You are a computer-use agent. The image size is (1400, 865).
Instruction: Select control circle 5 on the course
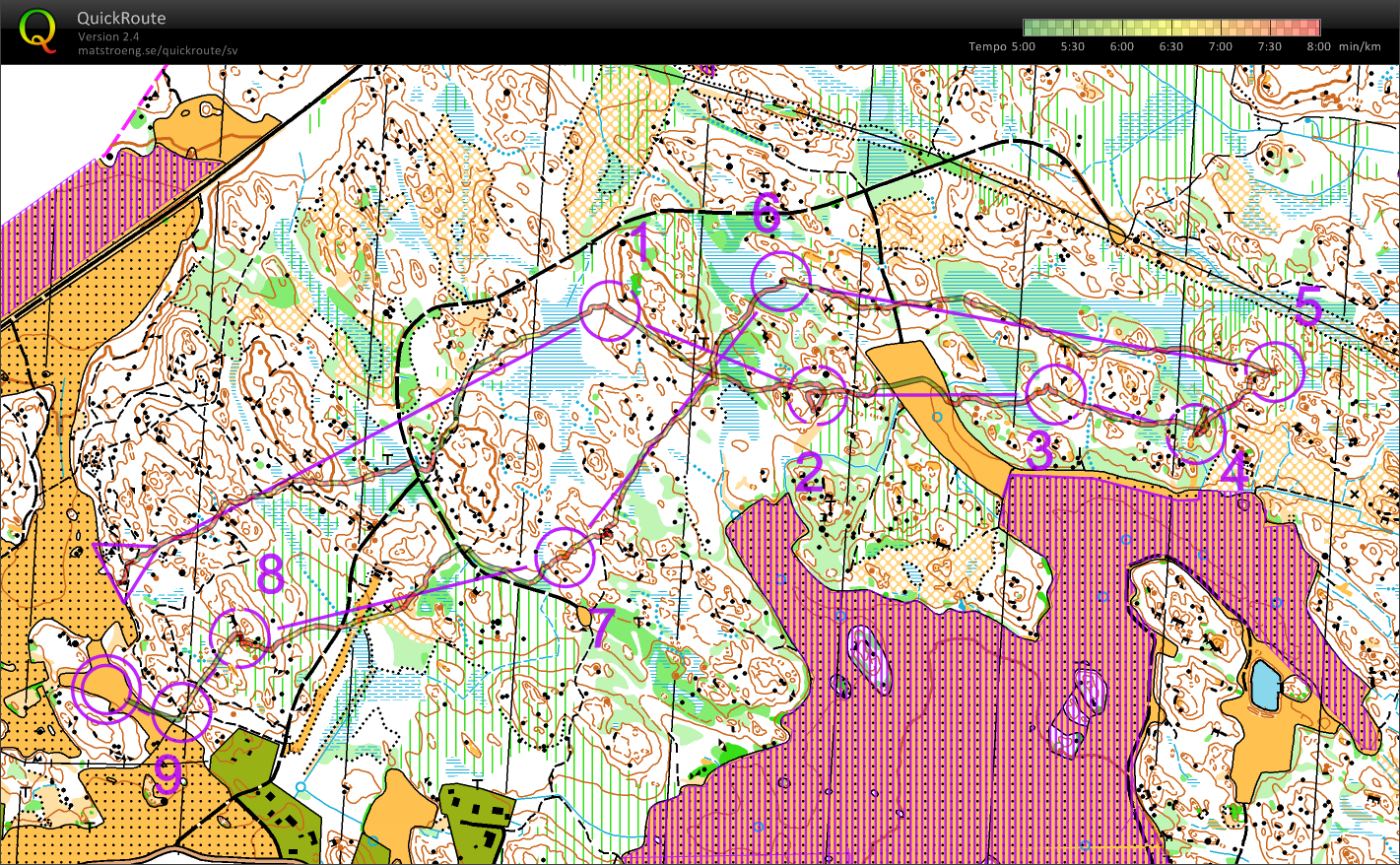coord(1274,371)
